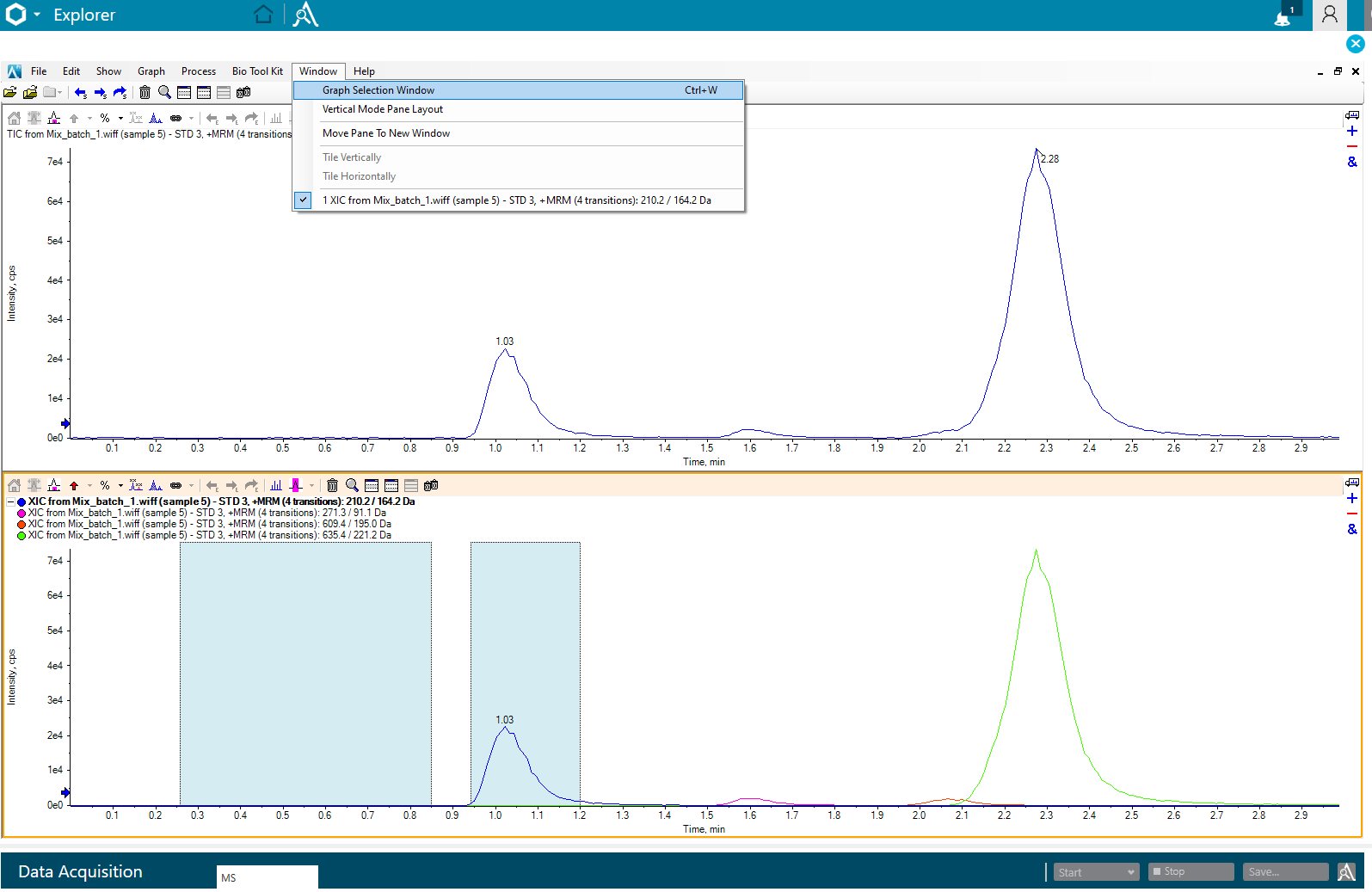Open the Help menu
This screenshot has height=892, width=1372.
point(364,71)
